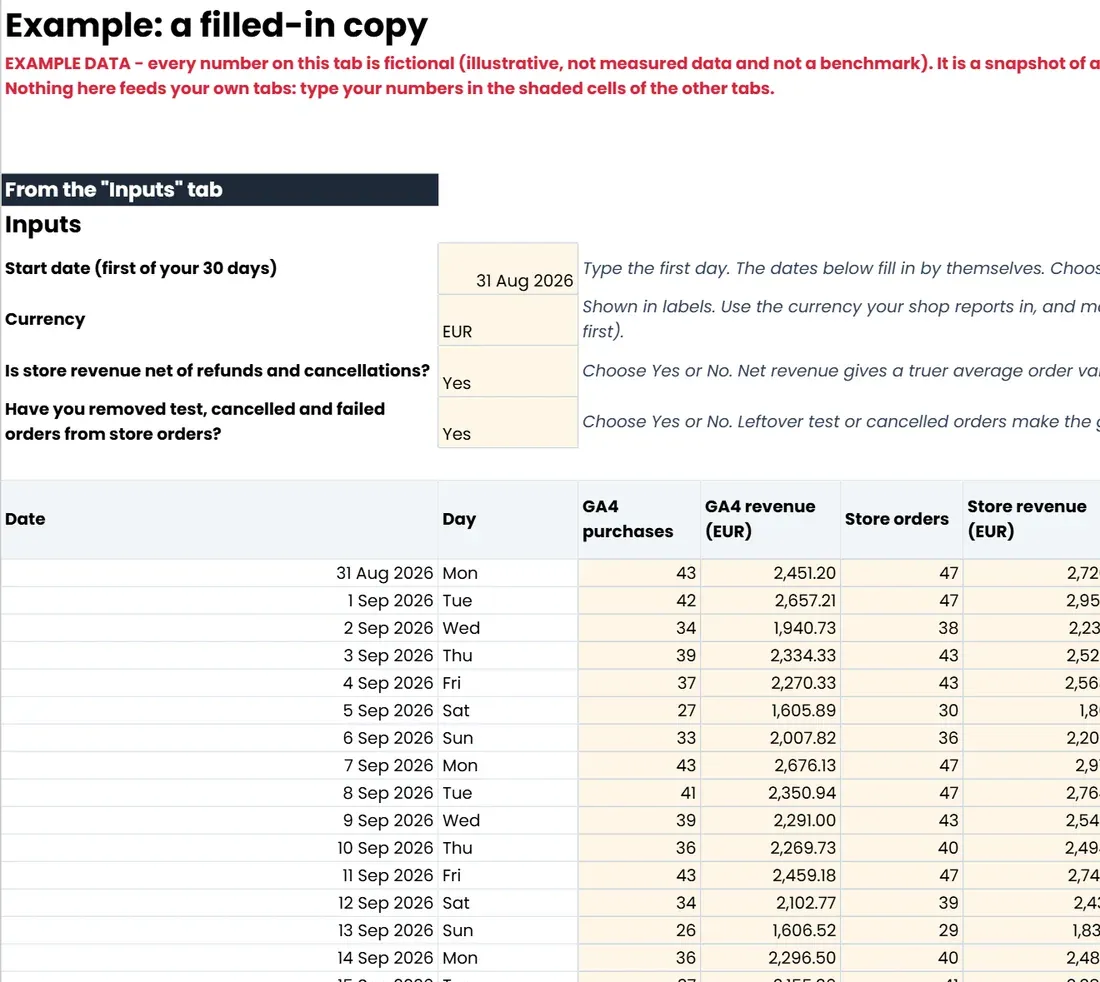Image resolution: width=1100 pixels, height=982 pixels.
Task: Click the 'Inputs' heading below the dark banner
Action: (43, 224)
